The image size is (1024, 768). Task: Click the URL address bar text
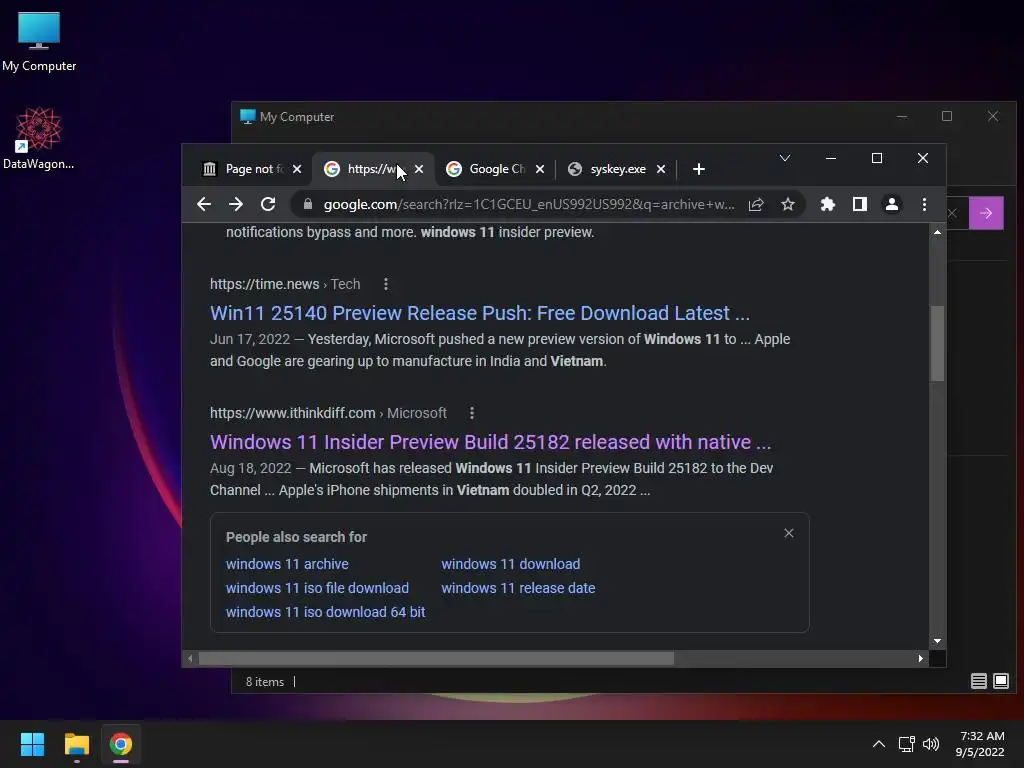[x=529, y=204]
